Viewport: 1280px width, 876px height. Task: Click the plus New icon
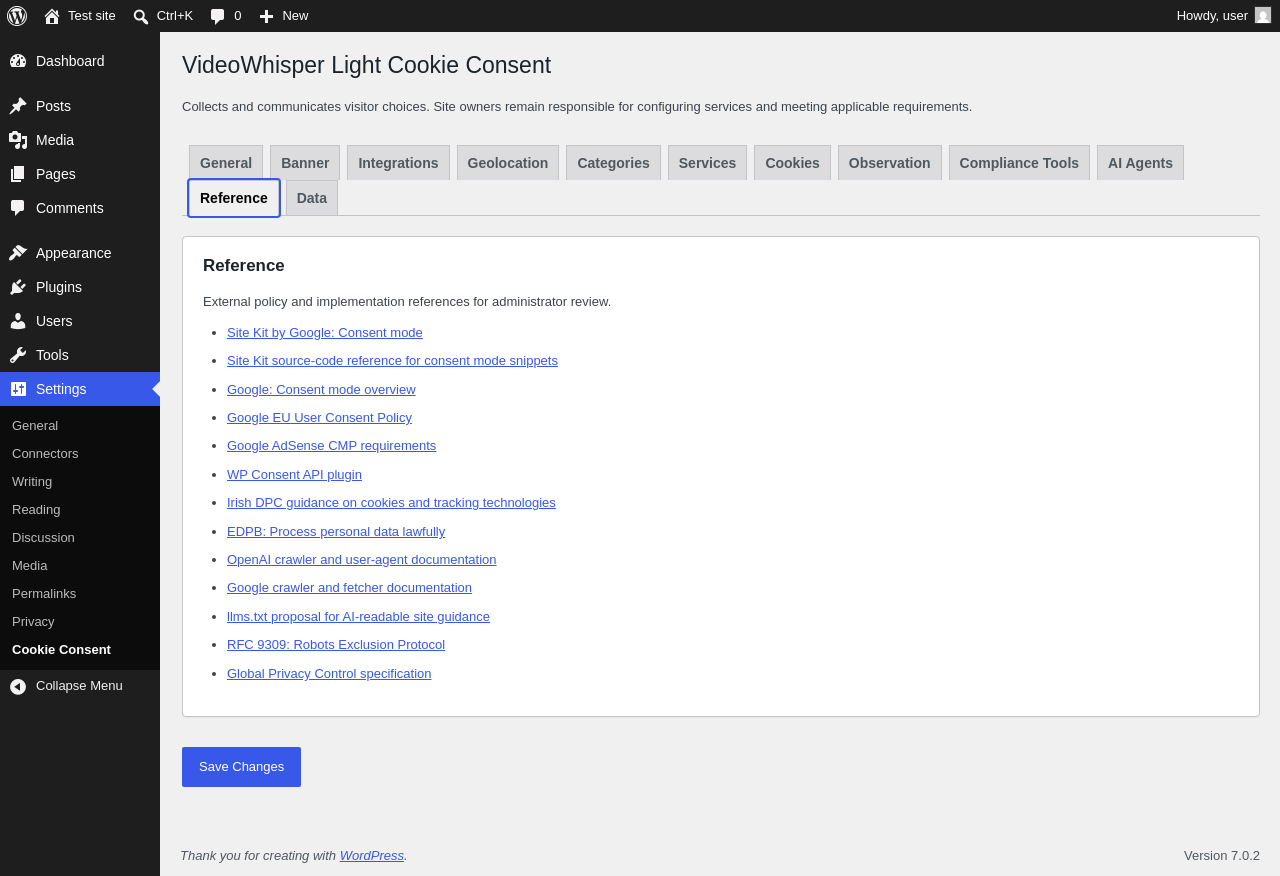(266, 16)
